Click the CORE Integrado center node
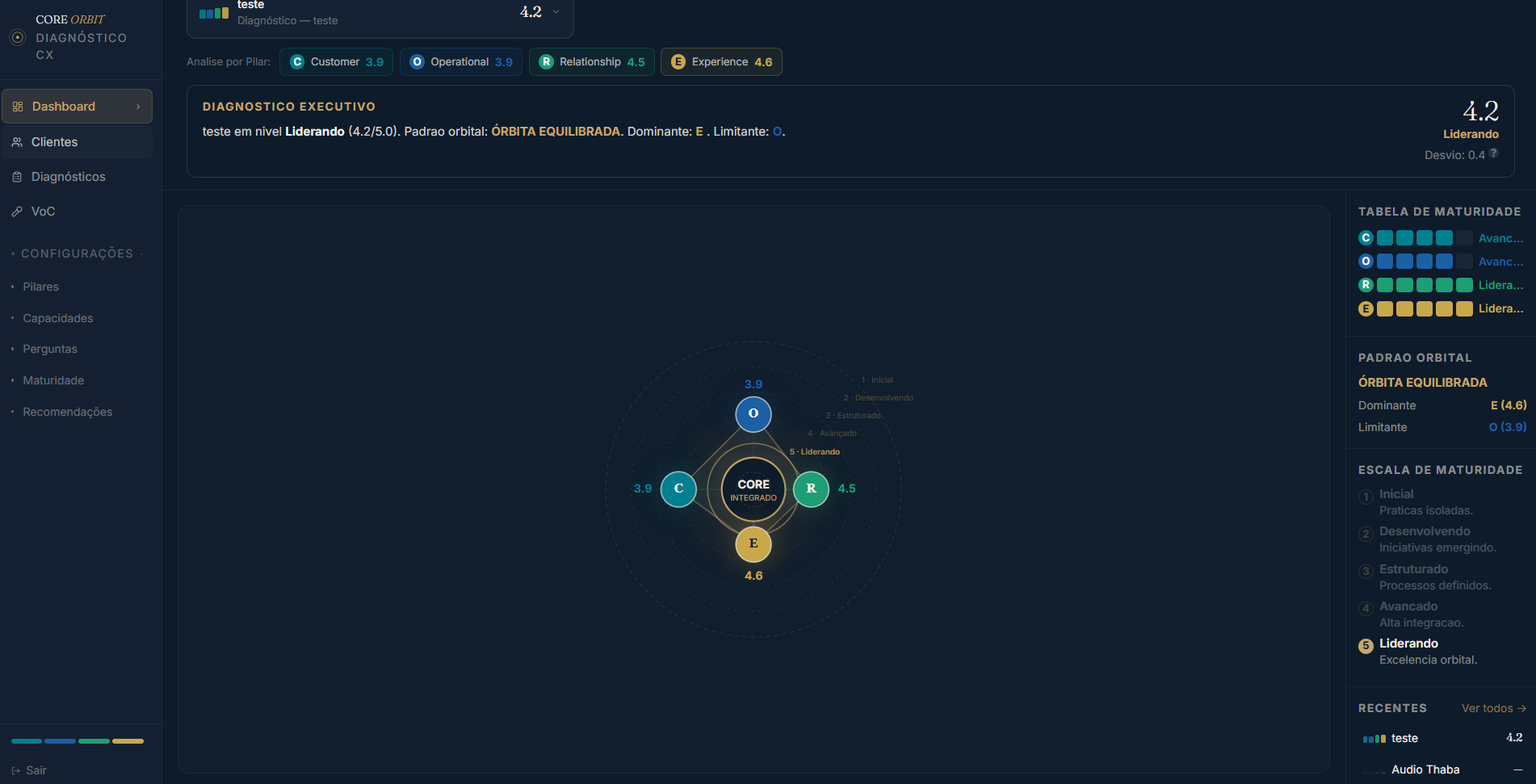 pyautogui.click(x=753, y=489)
